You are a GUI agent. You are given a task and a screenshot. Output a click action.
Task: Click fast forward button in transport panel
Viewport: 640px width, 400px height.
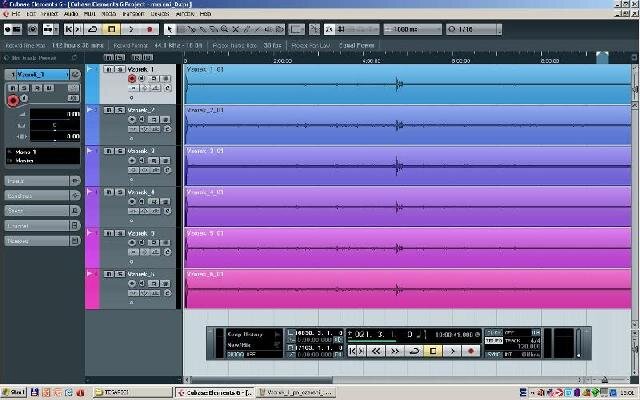pyautogui.click(x=395, y=351)
